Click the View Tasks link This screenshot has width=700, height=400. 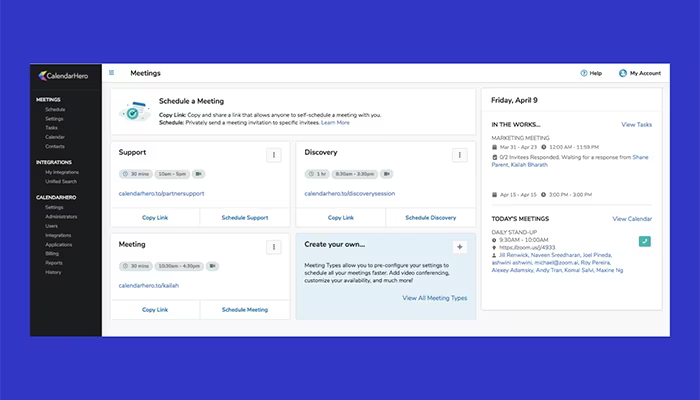[637, 125]
